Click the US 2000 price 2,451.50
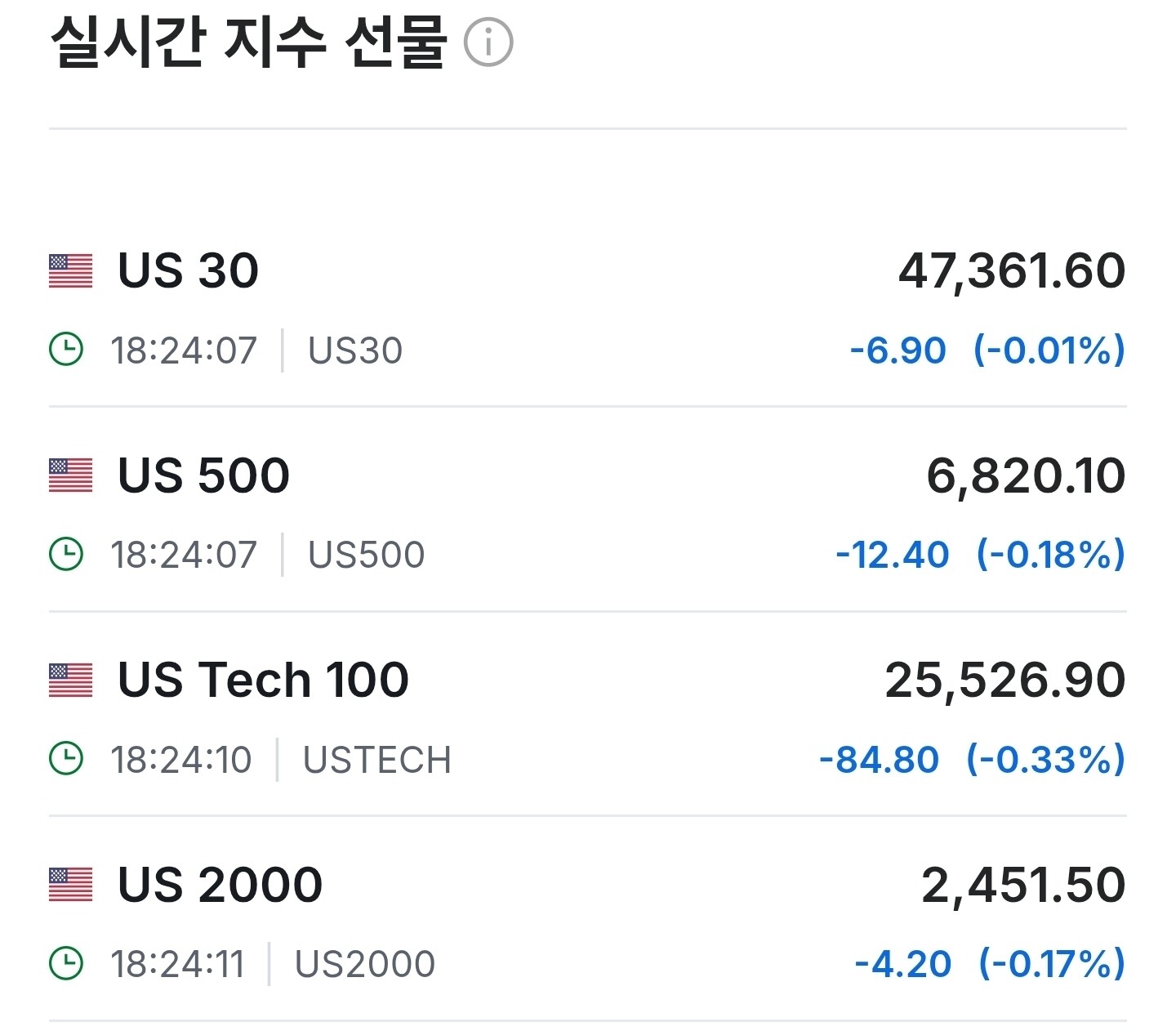The width and height of the screenshot is (1176, 1031). (x=1023, y=885)
